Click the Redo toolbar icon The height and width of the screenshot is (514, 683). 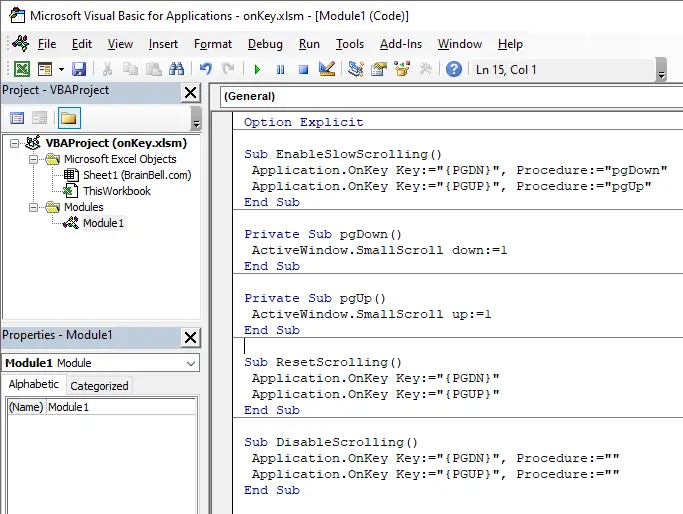click(x=228, y=69)
